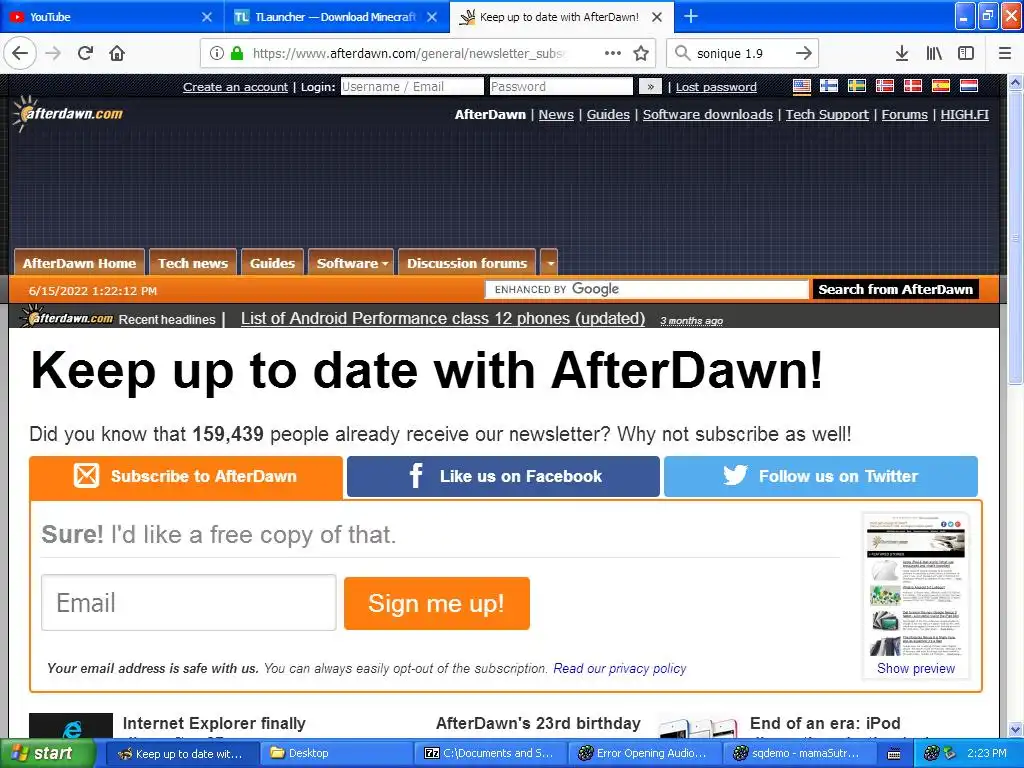Open the HIGH.FI header link
Image resolution: width=1024 pixels, height=768 pixels.
965,114
